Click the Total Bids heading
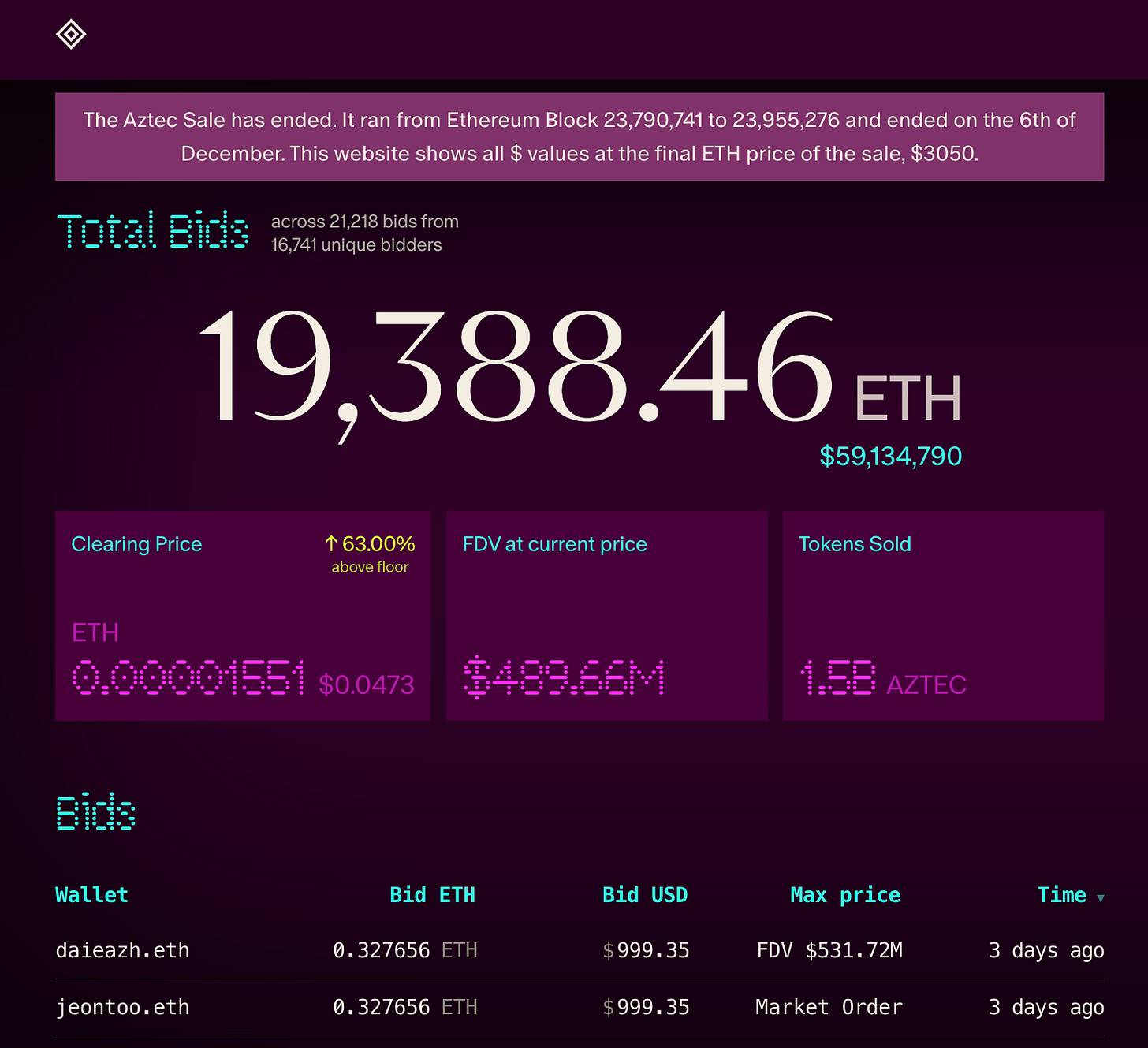The image size is (1148, 1048). 153,230
